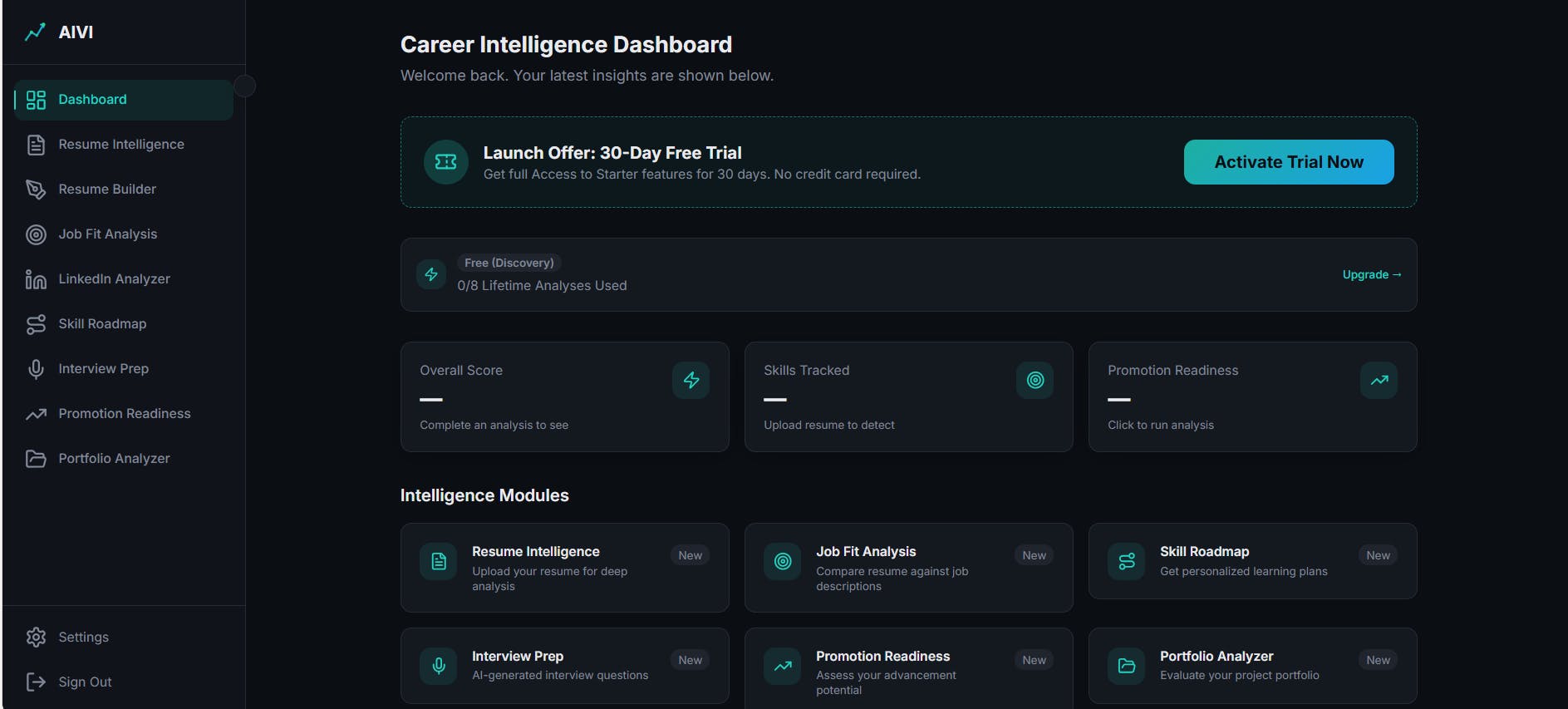Open the Skill Roadmap module card
Screen dimensions: 1568x709
point(1253,561)
